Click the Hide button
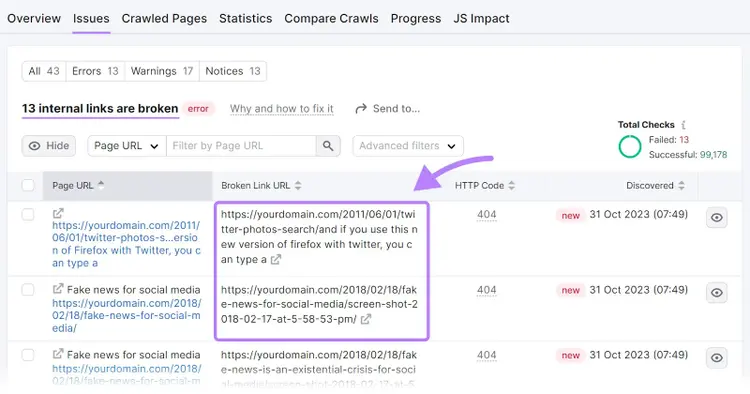Viewport: 750px width, 394px height. tap(49, 146)
